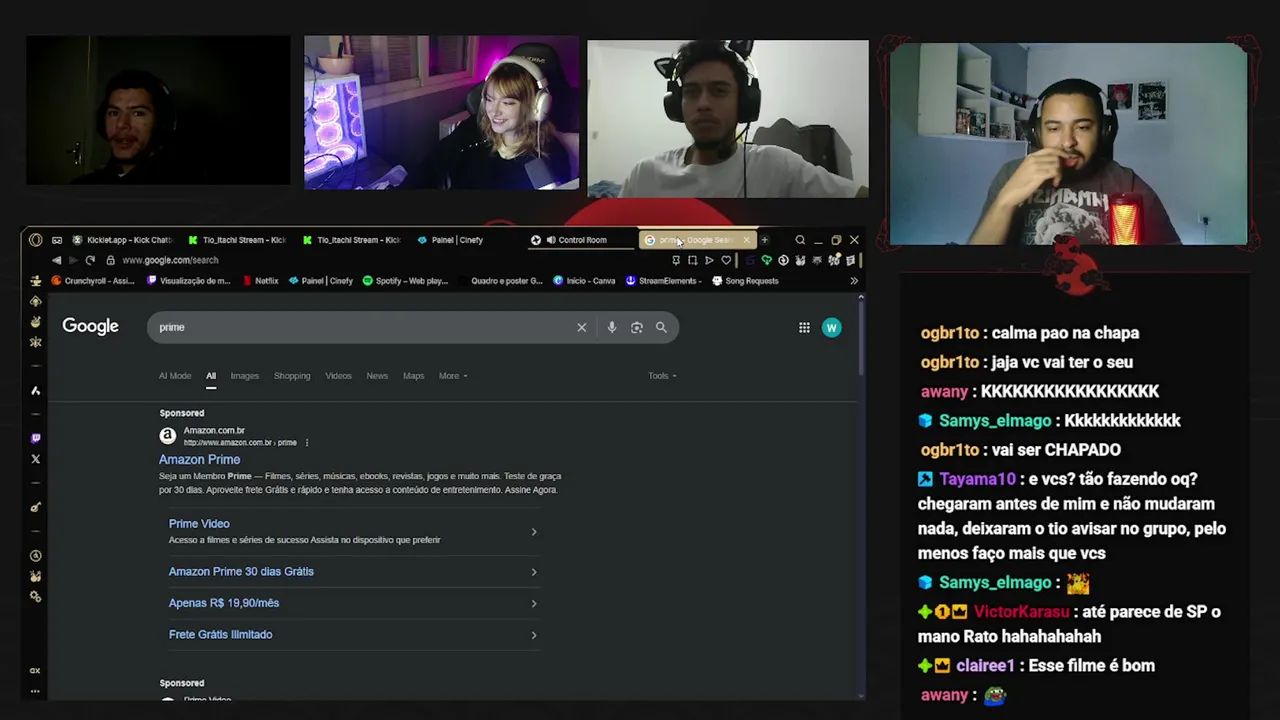Open the snapshot tool in address bar

coord(692,260)
